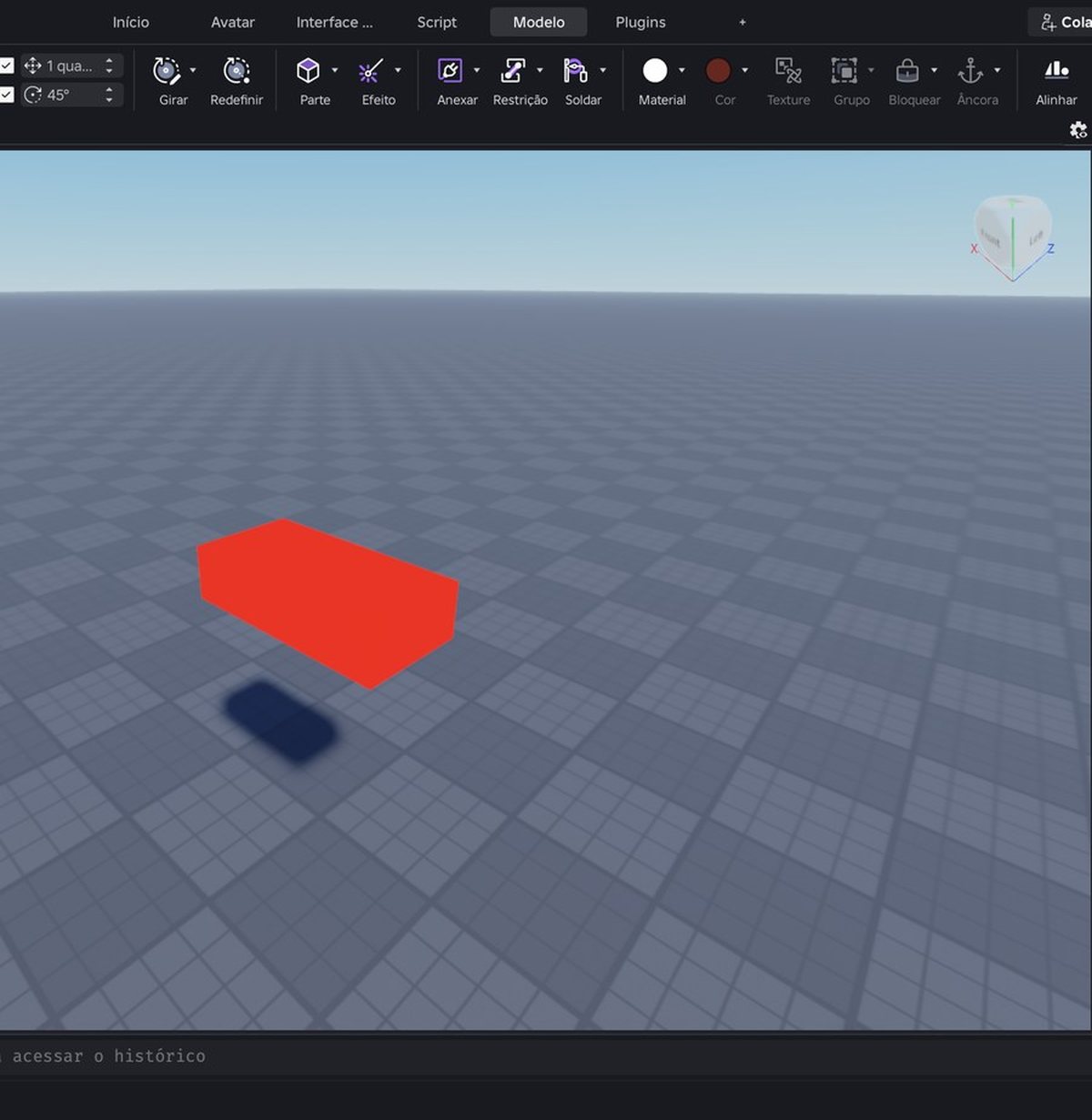Viewport: 1092px width, 1120px height.
Task: Expand the Bloquear dropdown arrow
Action: pyautogui.click(x=934, y=71)
